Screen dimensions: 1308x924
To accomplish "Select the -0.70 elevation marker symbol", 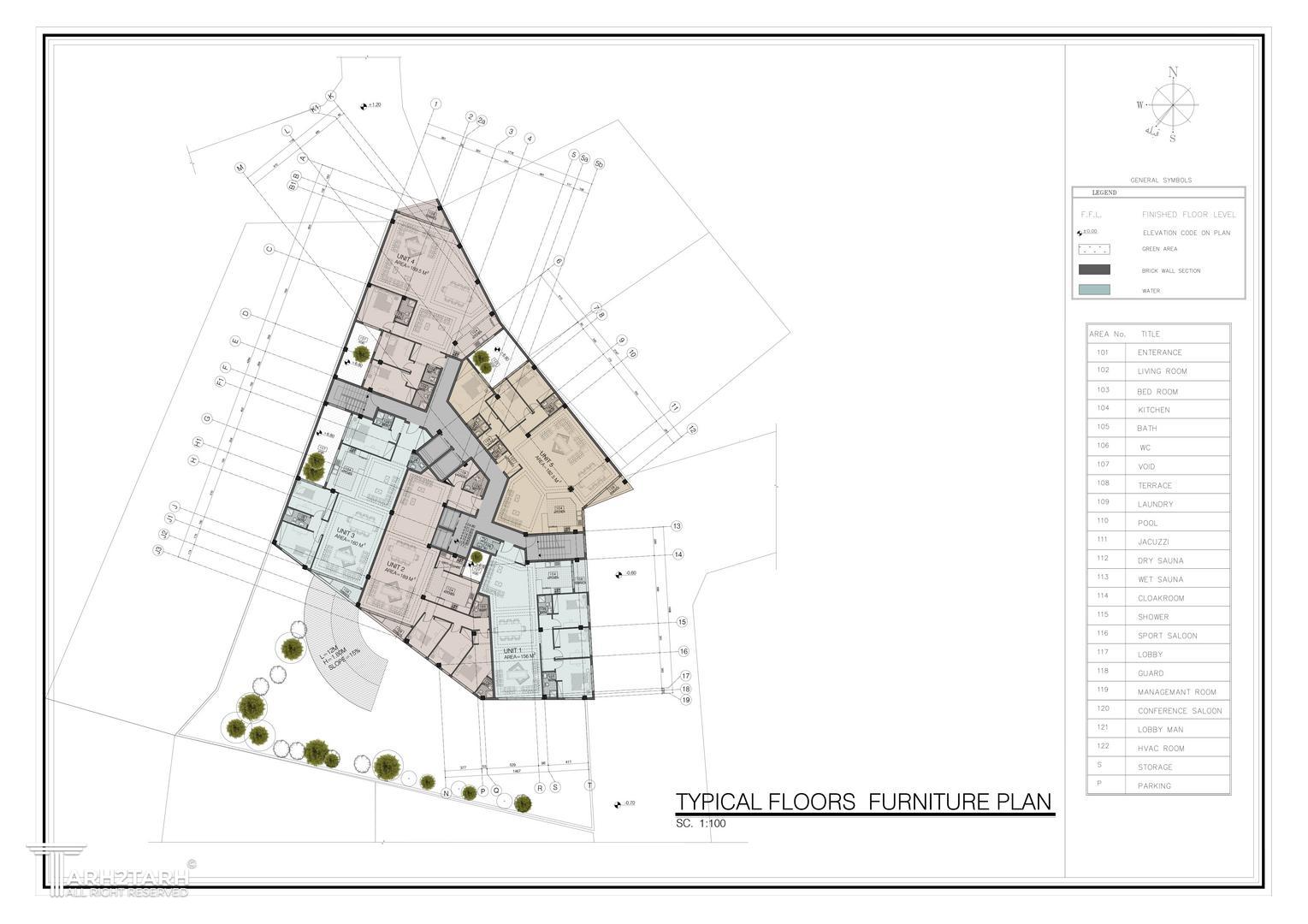I will (617, 803).
